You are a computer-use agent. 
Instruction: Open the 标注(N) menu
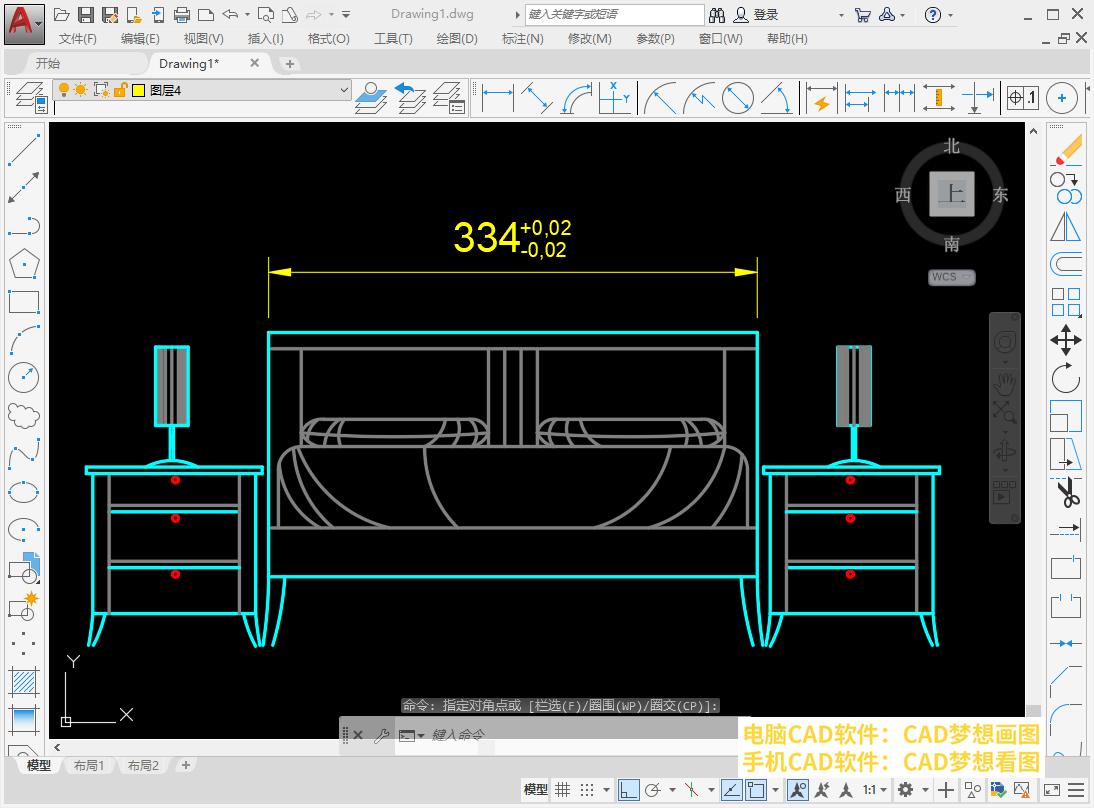pos(522,38)
